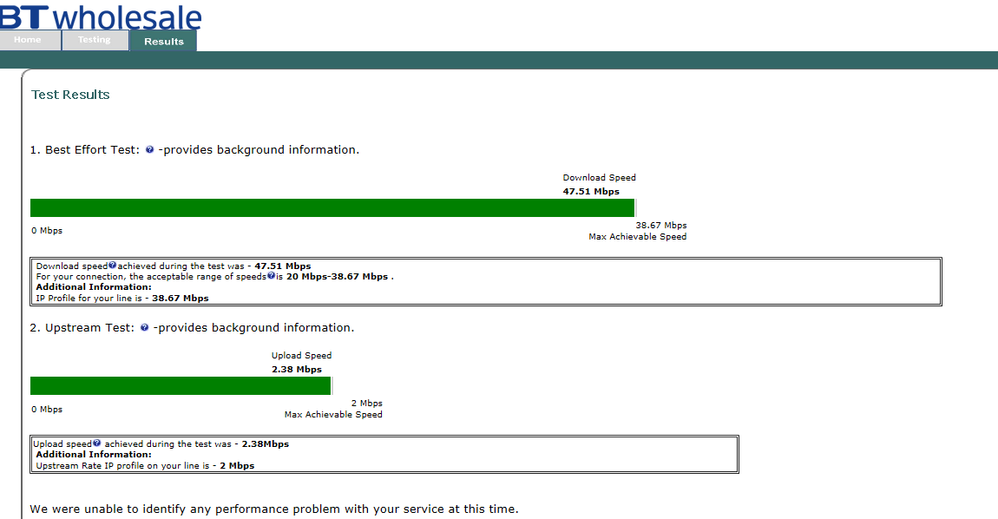The width and height of the screenshot is (998, 519).
Task: Click the green upload speed bar
Action: pos(180,386)
